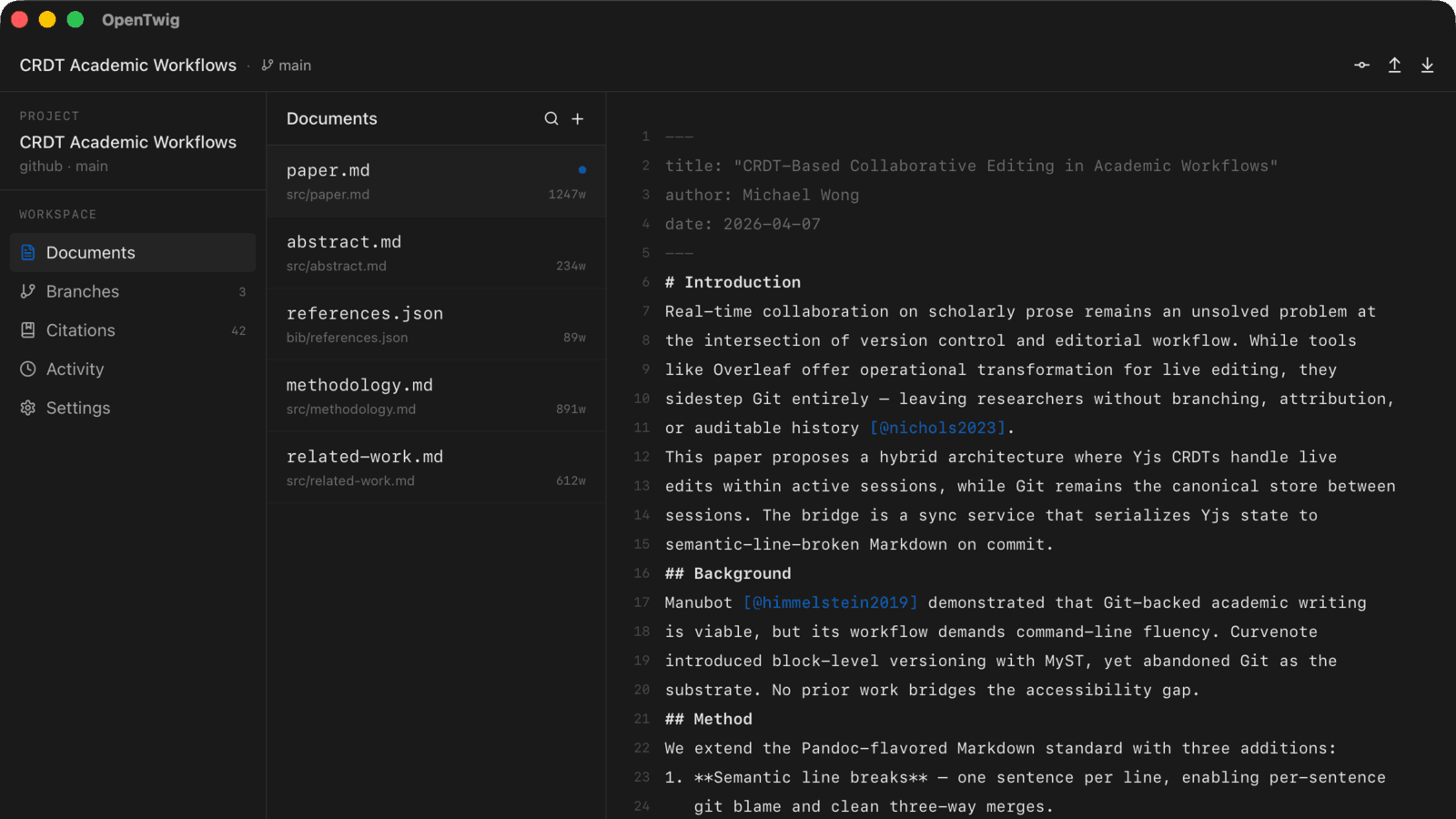The height and width of the screenshot is (819, 1456).
Task: Click the 'Semantic line breaks' list item line
Action: pos(1026,777)
